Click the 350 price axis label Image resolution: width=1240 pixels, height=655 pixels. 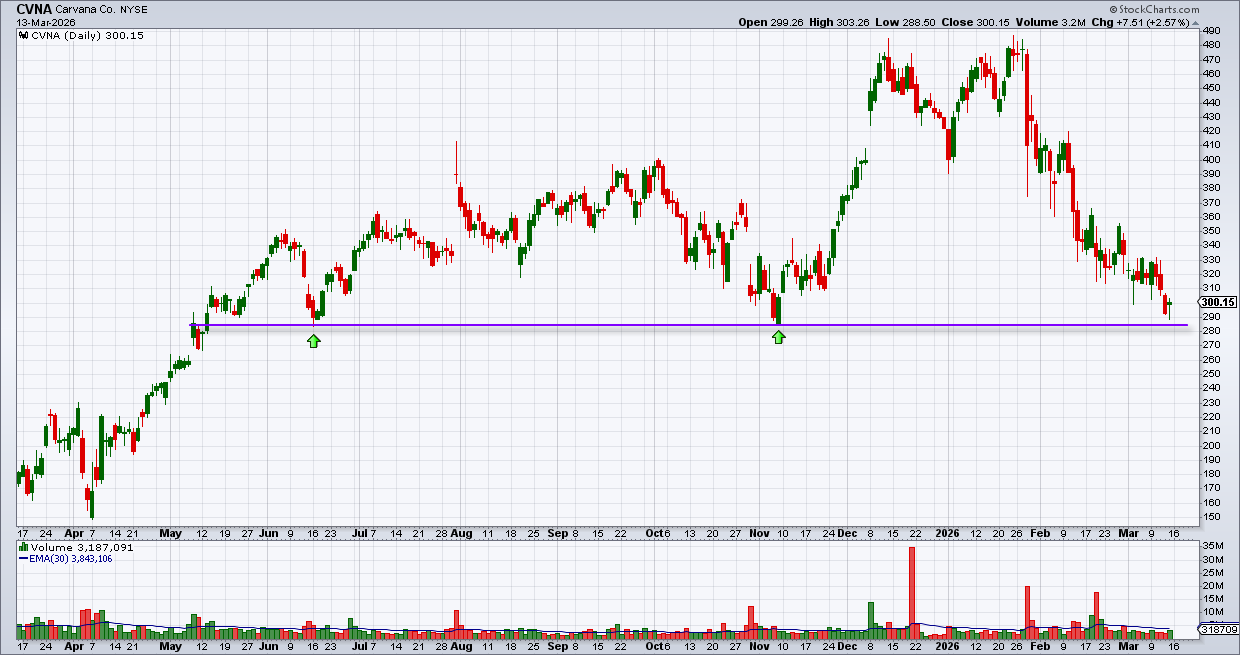click(1212, 231)
